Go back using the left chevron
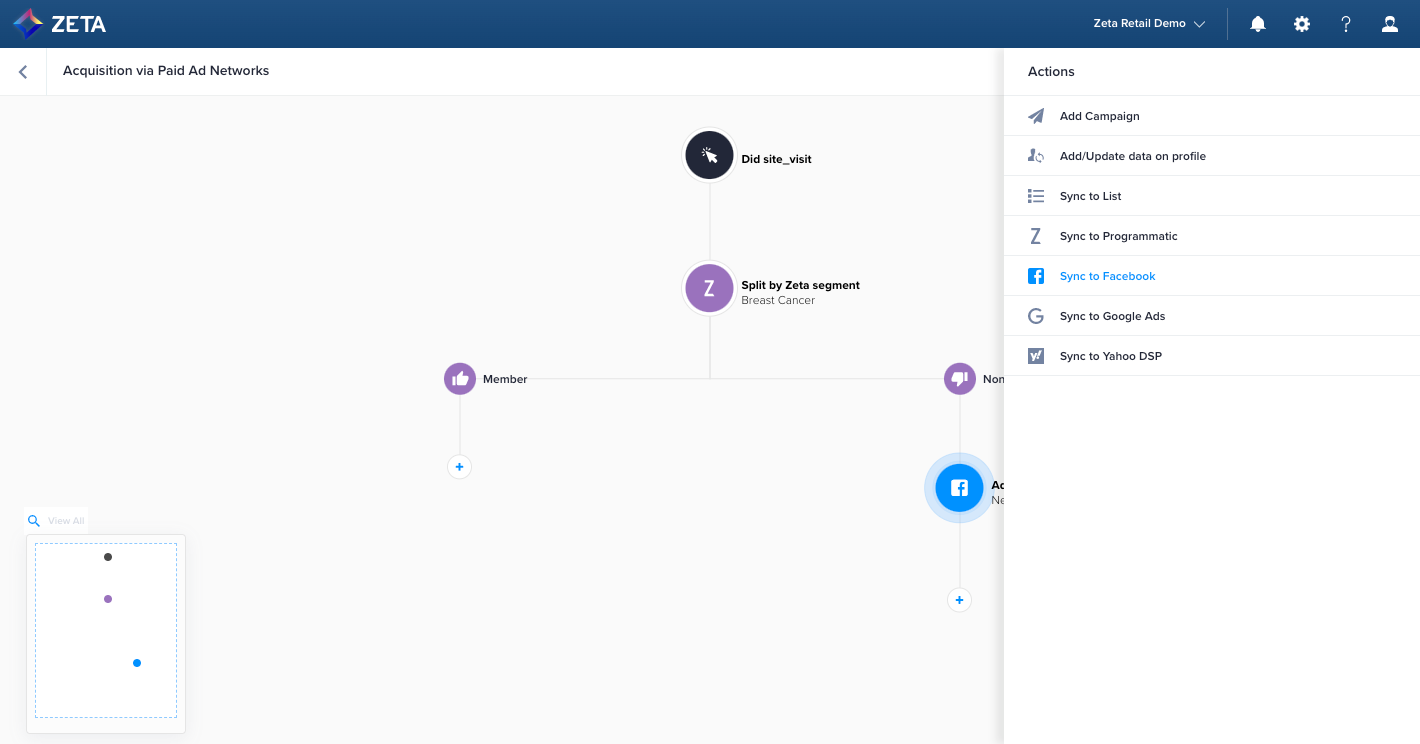Viewport: 1420px width, 744px height. (23, 72)
